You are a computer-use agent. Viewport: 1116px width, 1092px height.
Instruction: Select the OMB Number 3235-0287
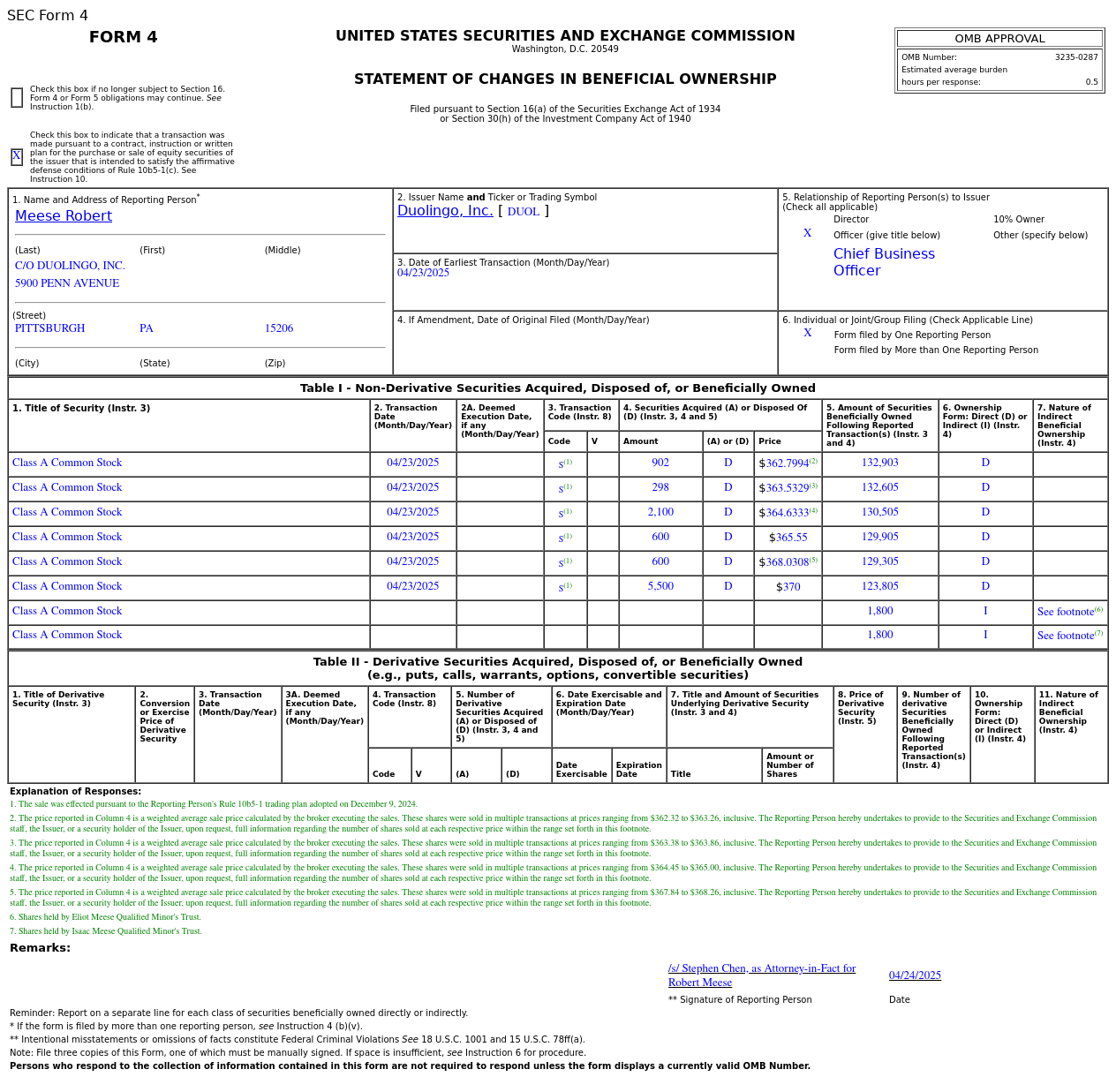click(x=1076, y=57)
